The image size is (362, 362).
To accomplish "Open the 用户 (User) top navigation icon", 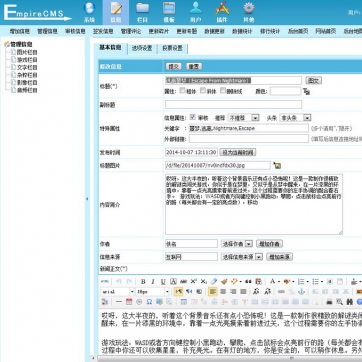I will coord(196,12).
